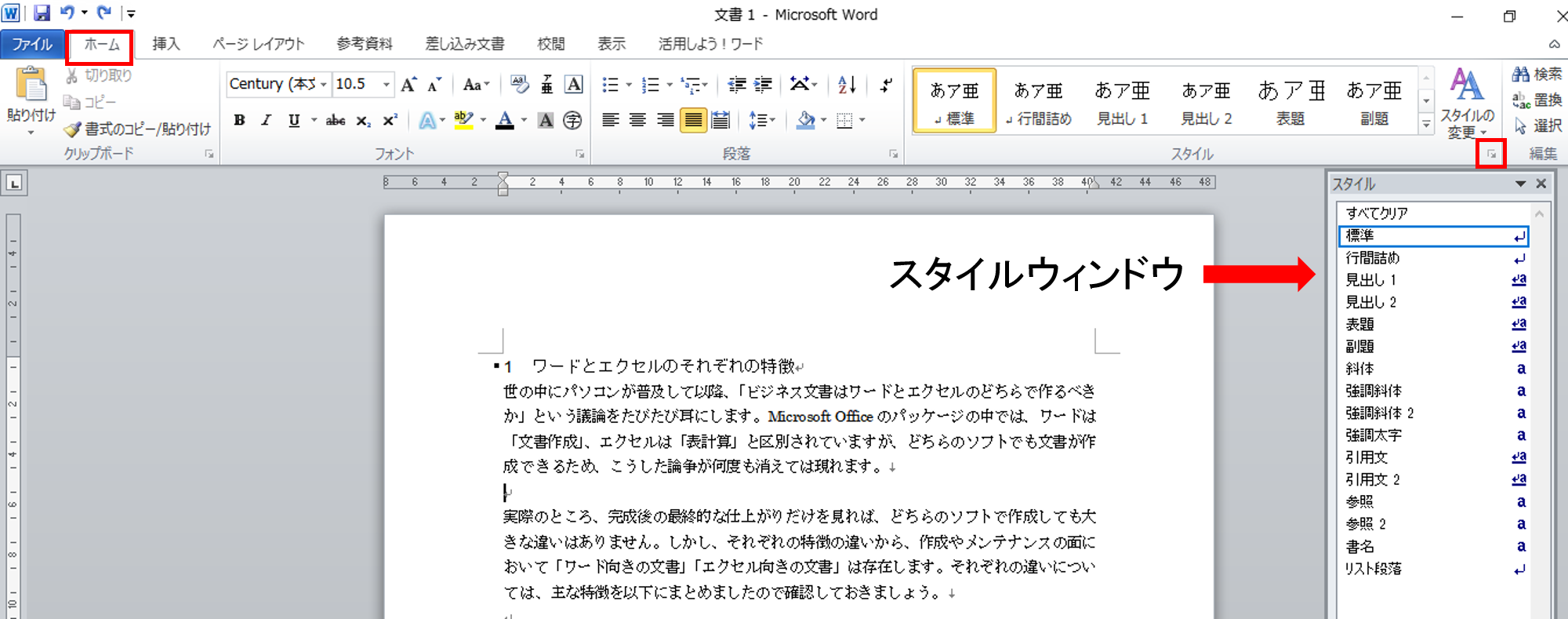Viewport: 1568px width, 619px height.
Task: Click the Save icon in quick access toolbar
Action: tap(42, 13)
